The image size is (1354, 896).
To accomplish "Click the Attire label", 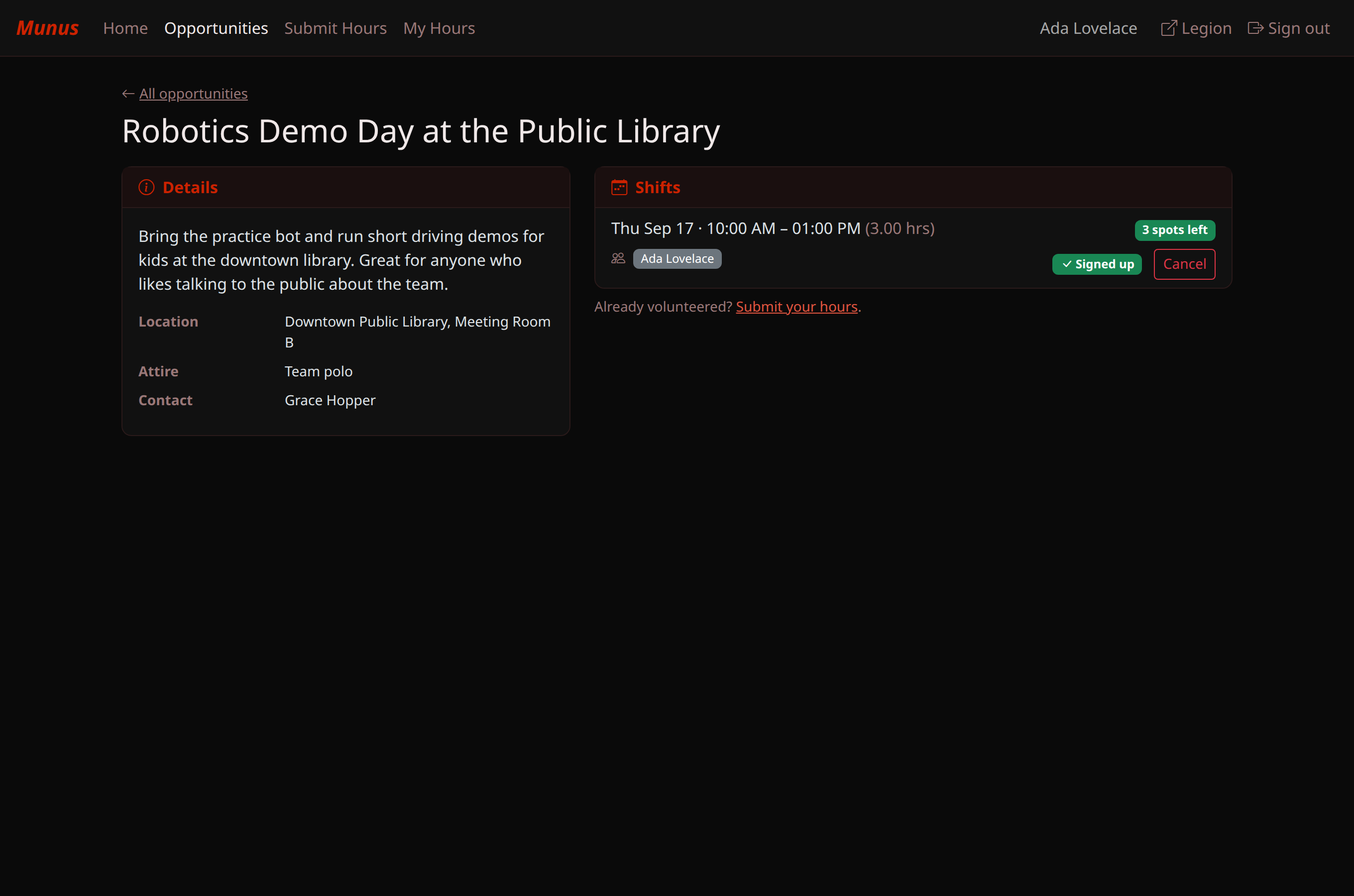I will pyautogui.click(x=158, y=371).
